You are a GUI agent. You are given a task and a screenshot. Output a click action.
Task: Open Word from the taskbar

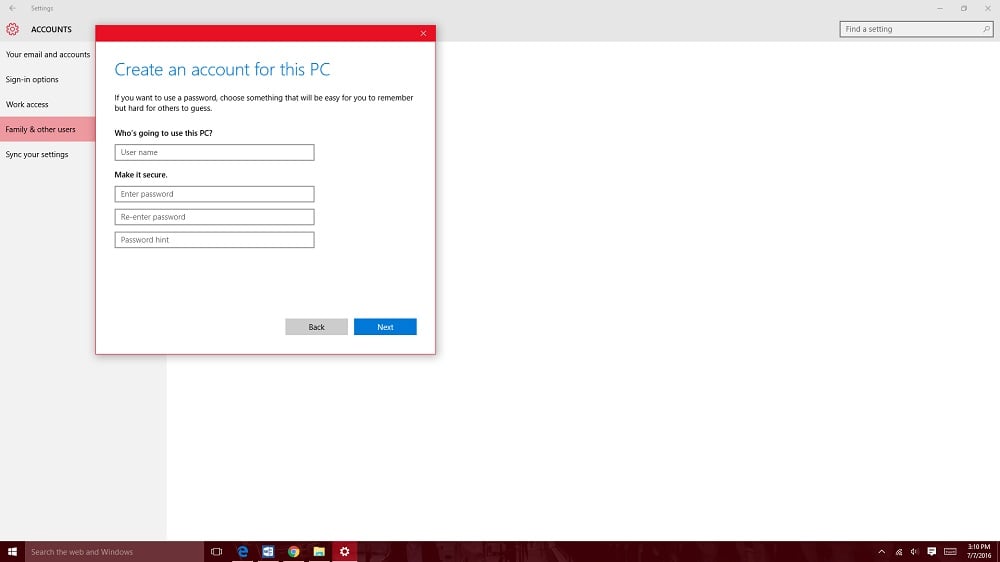(x=268, y=551)
